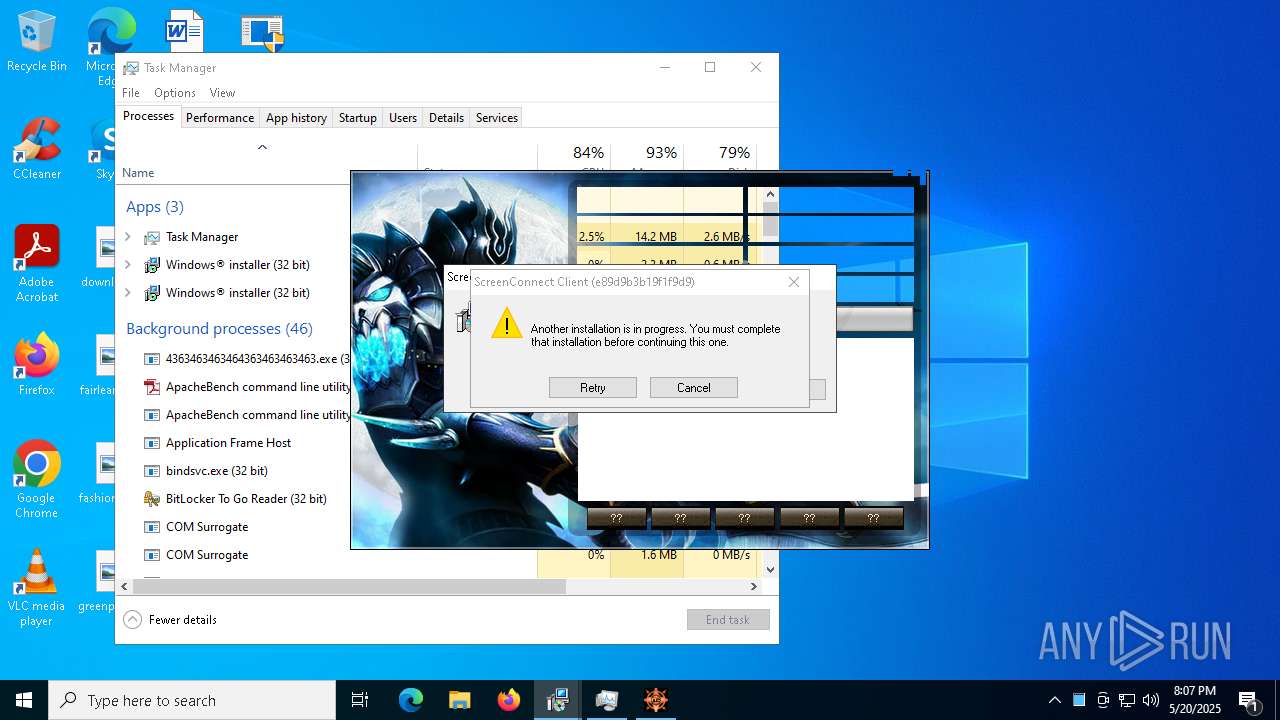Show hidden tray icons chevron

point(1054,700)
